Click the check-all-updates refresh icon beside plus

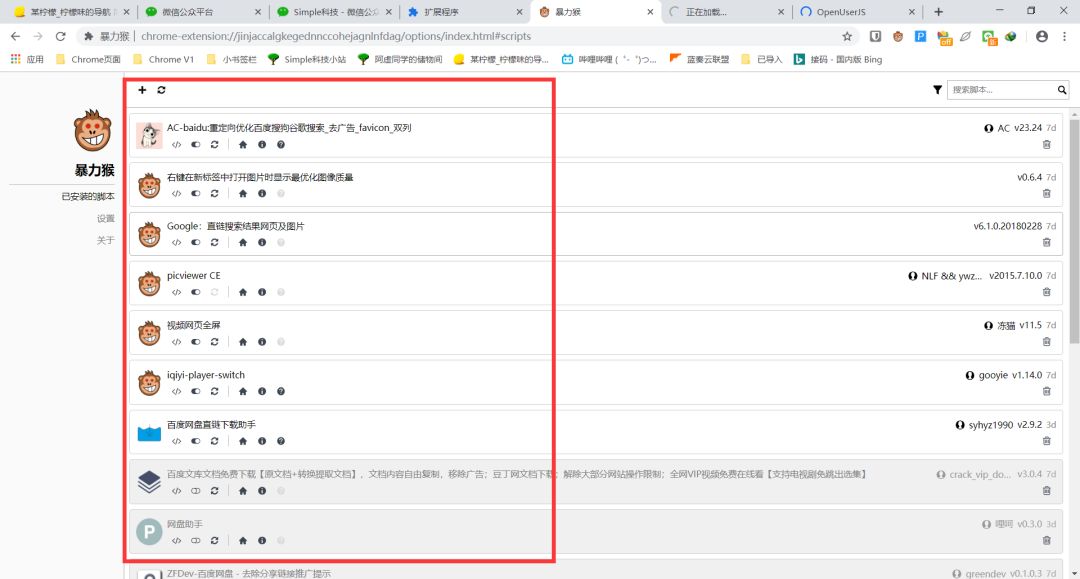(161, 90)
